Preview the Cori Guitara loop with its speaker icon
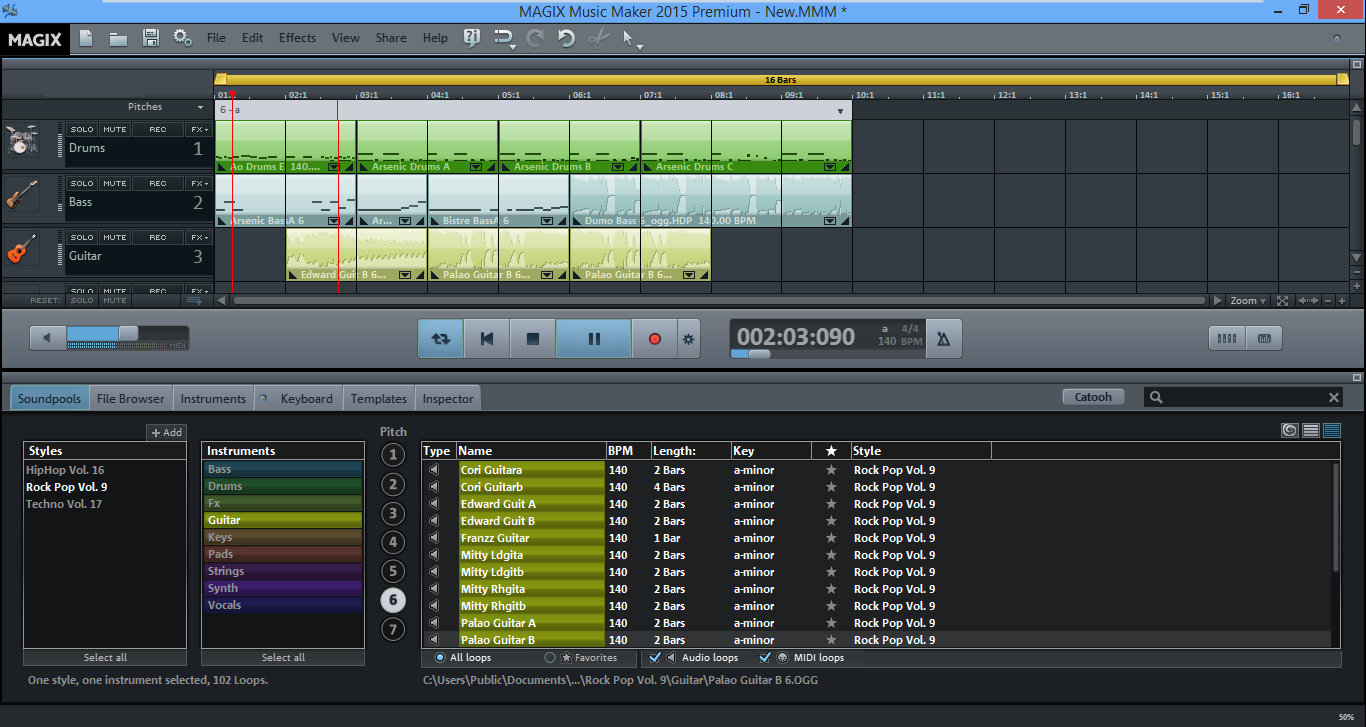 point(434,470)
